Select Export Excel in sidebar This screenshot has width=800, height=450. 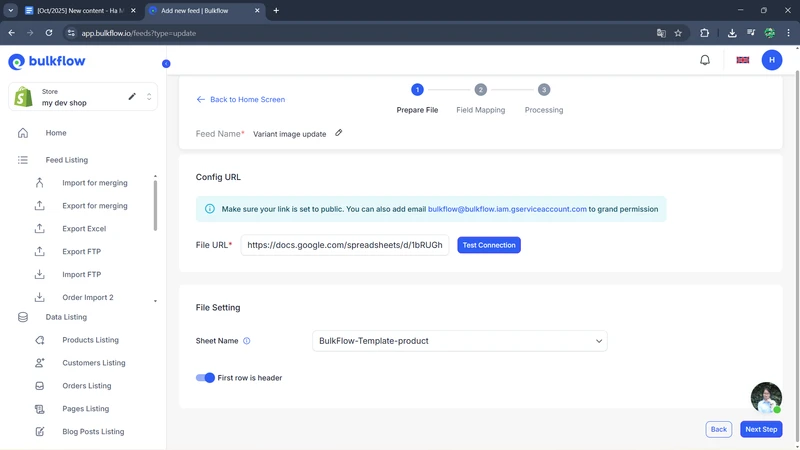pos(84,229)
